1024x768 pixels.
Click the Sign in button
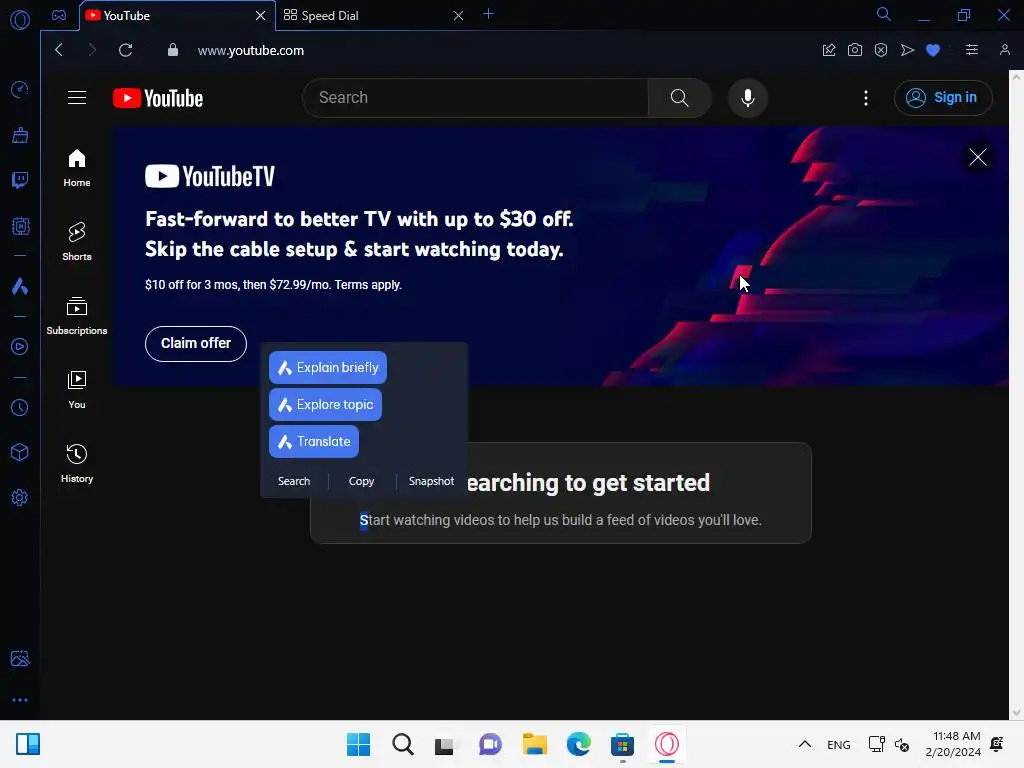pos(943,98)
